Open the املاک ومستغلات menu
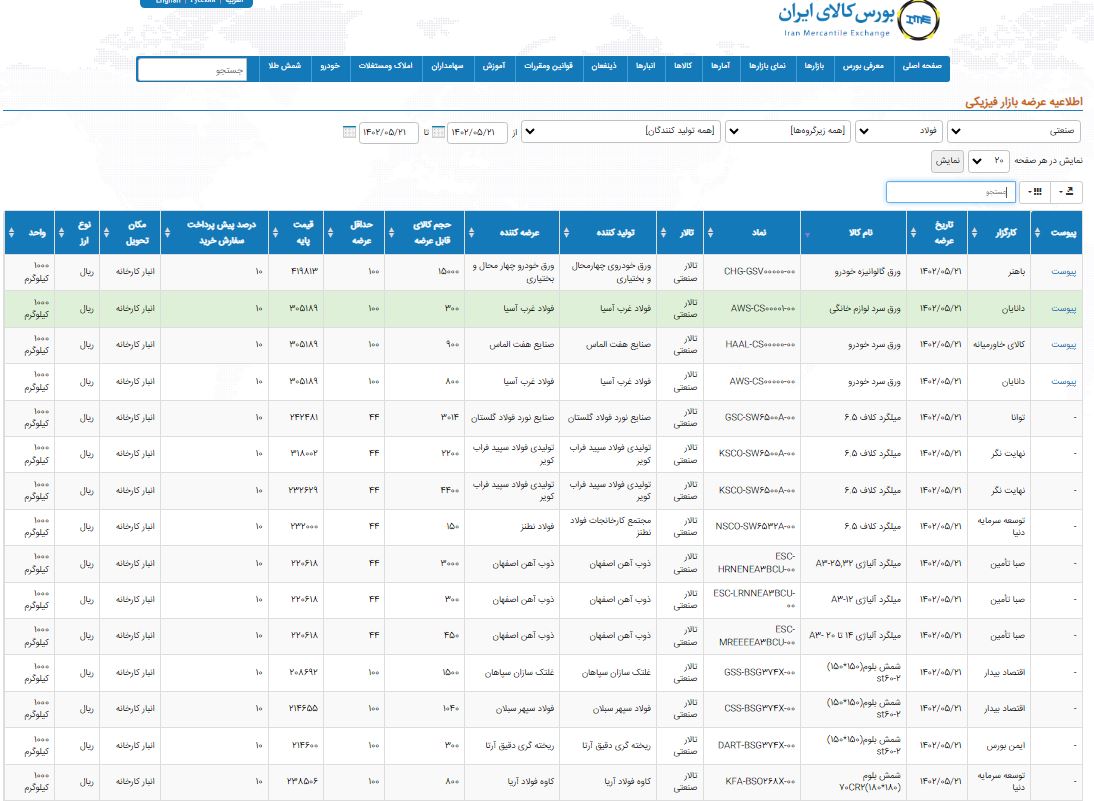The width and height of the screenshot is (1094, 801). point(385,66)
